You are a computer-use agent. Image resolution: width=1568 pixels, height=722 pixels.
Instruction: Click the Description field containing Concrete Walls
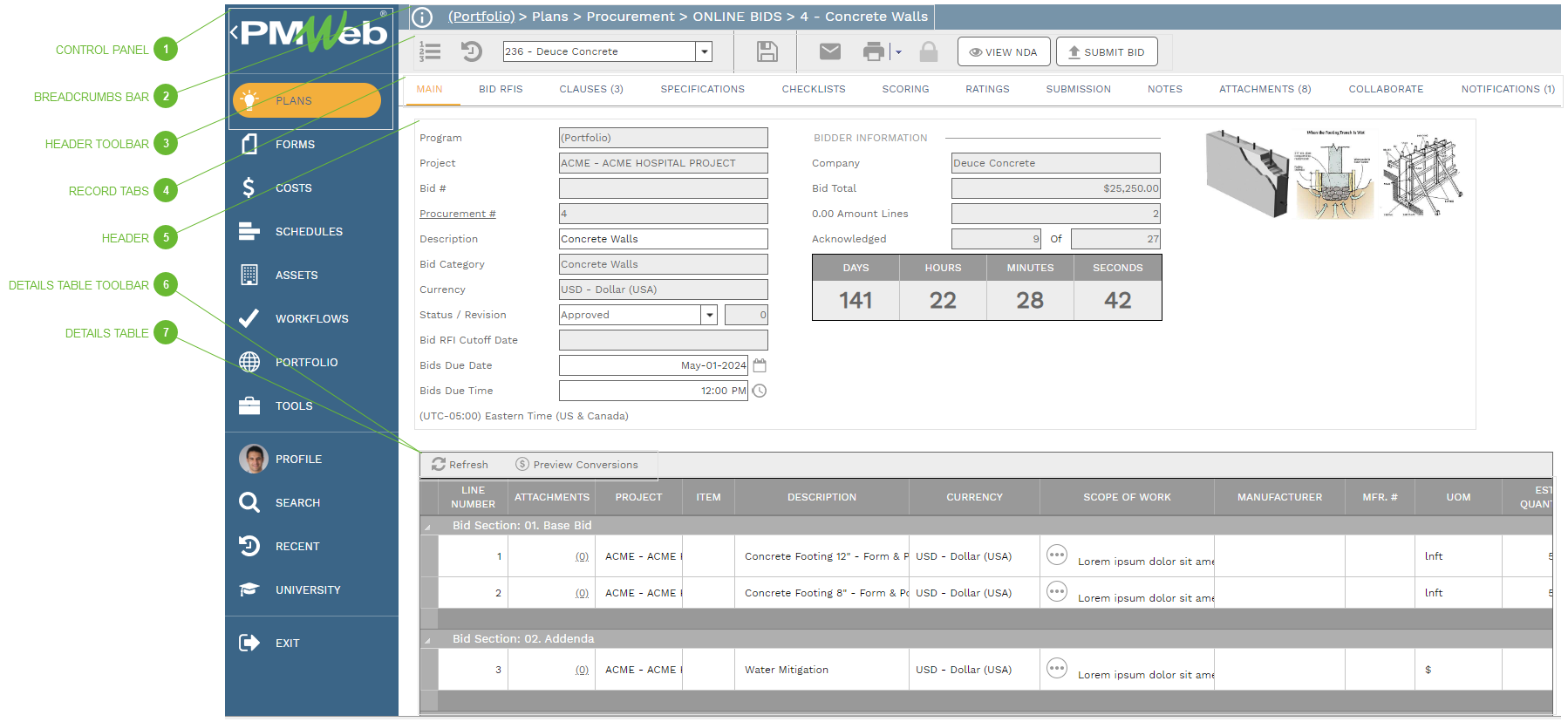pos(663,239)
